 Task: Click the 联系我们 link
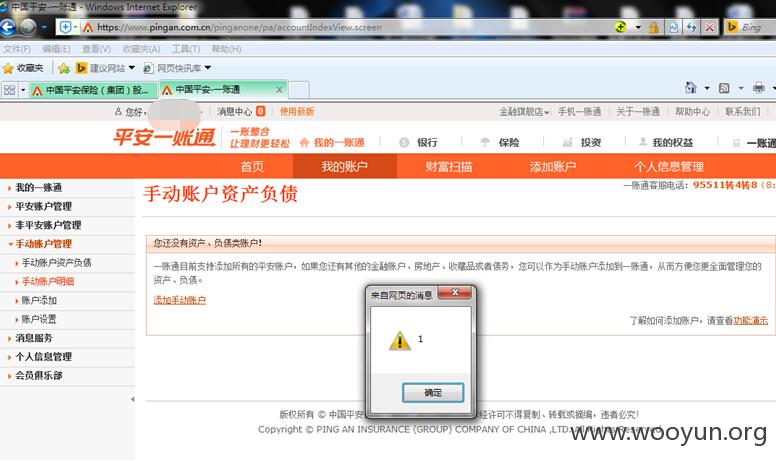743,112
